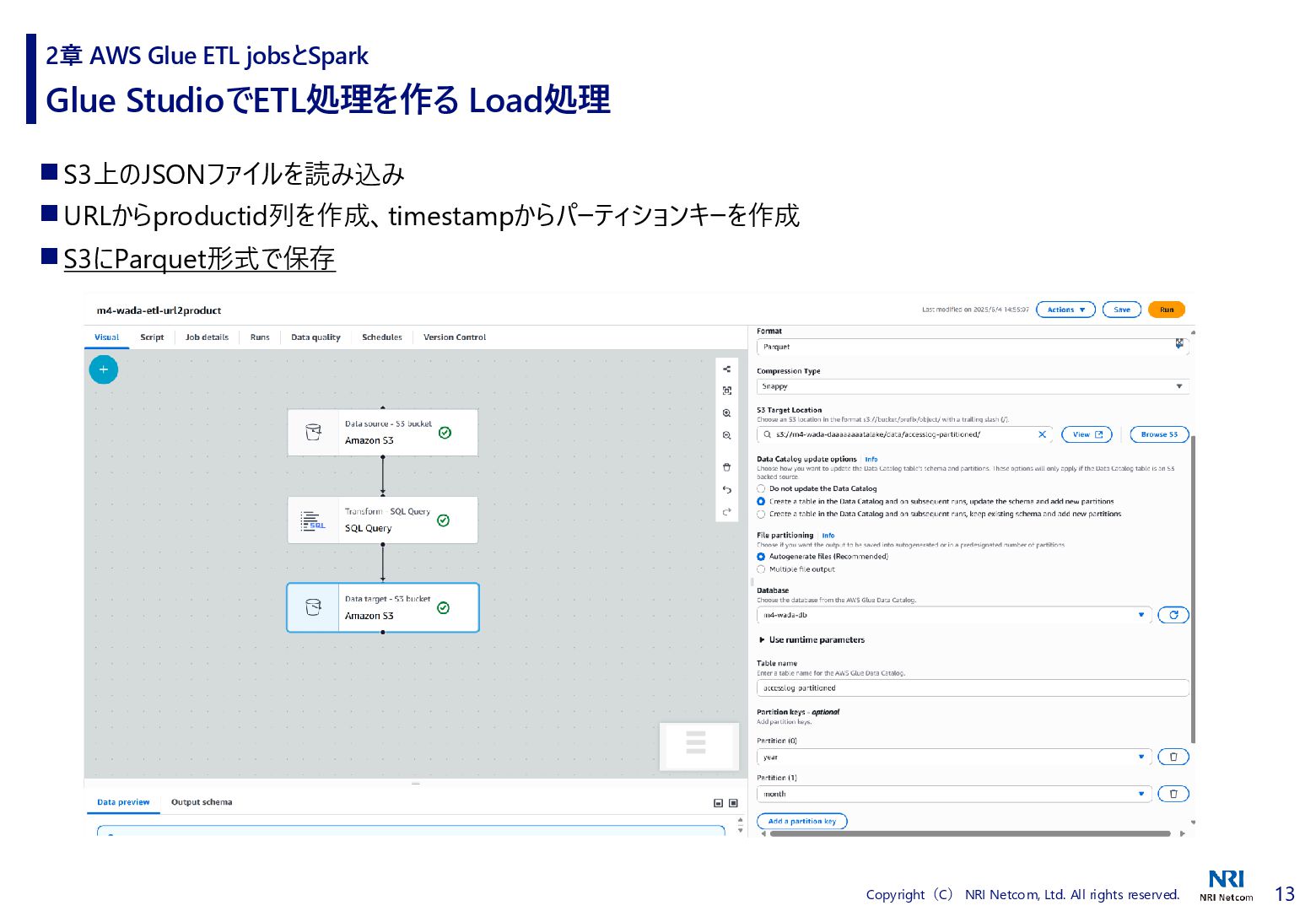This screenshot has width=1316, height=911.
Task: Open Compression Type dropdown showing Snappy
Action: coord(973,386)
